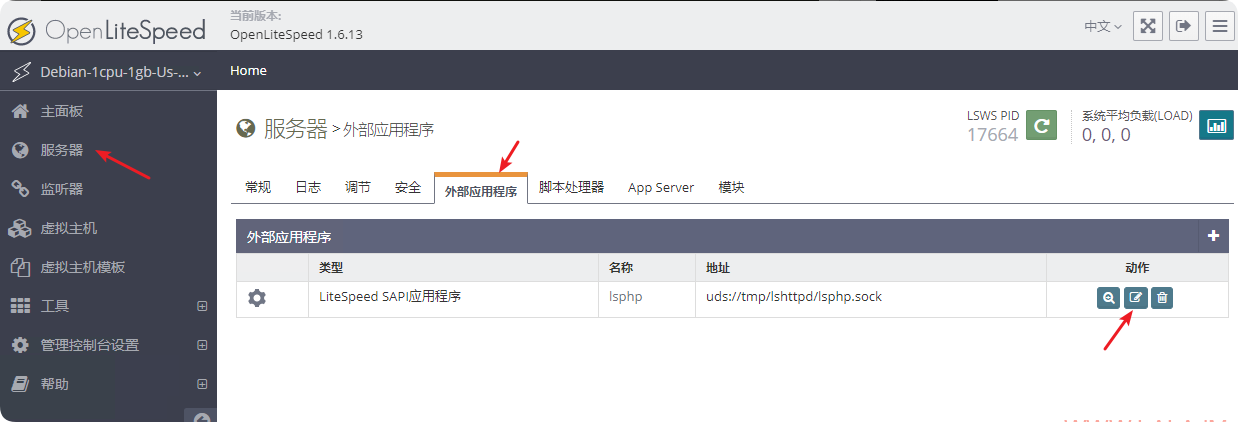Switch to the 日志 tab
The height and width of the screenshot is (422, 1238).
click(308, 187)
